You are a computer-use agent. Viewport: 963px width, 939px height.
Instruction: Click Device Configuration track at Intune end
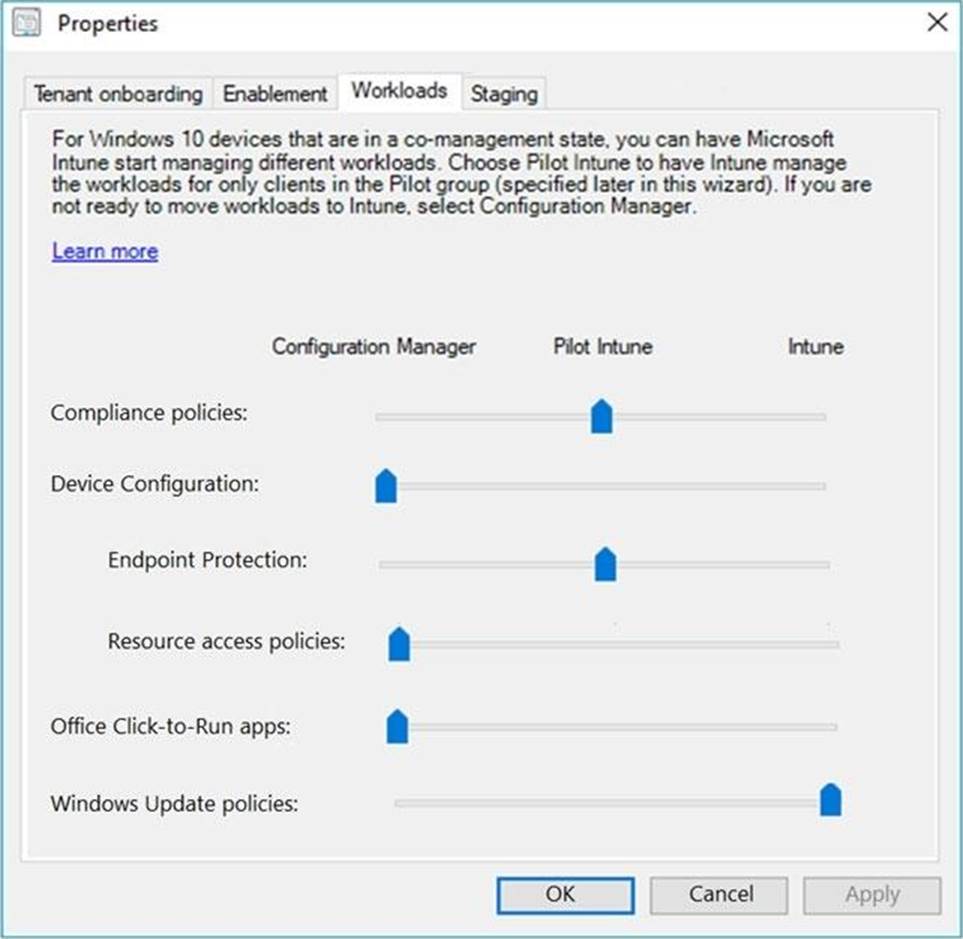pyautogui.click(x=822, y=486)
